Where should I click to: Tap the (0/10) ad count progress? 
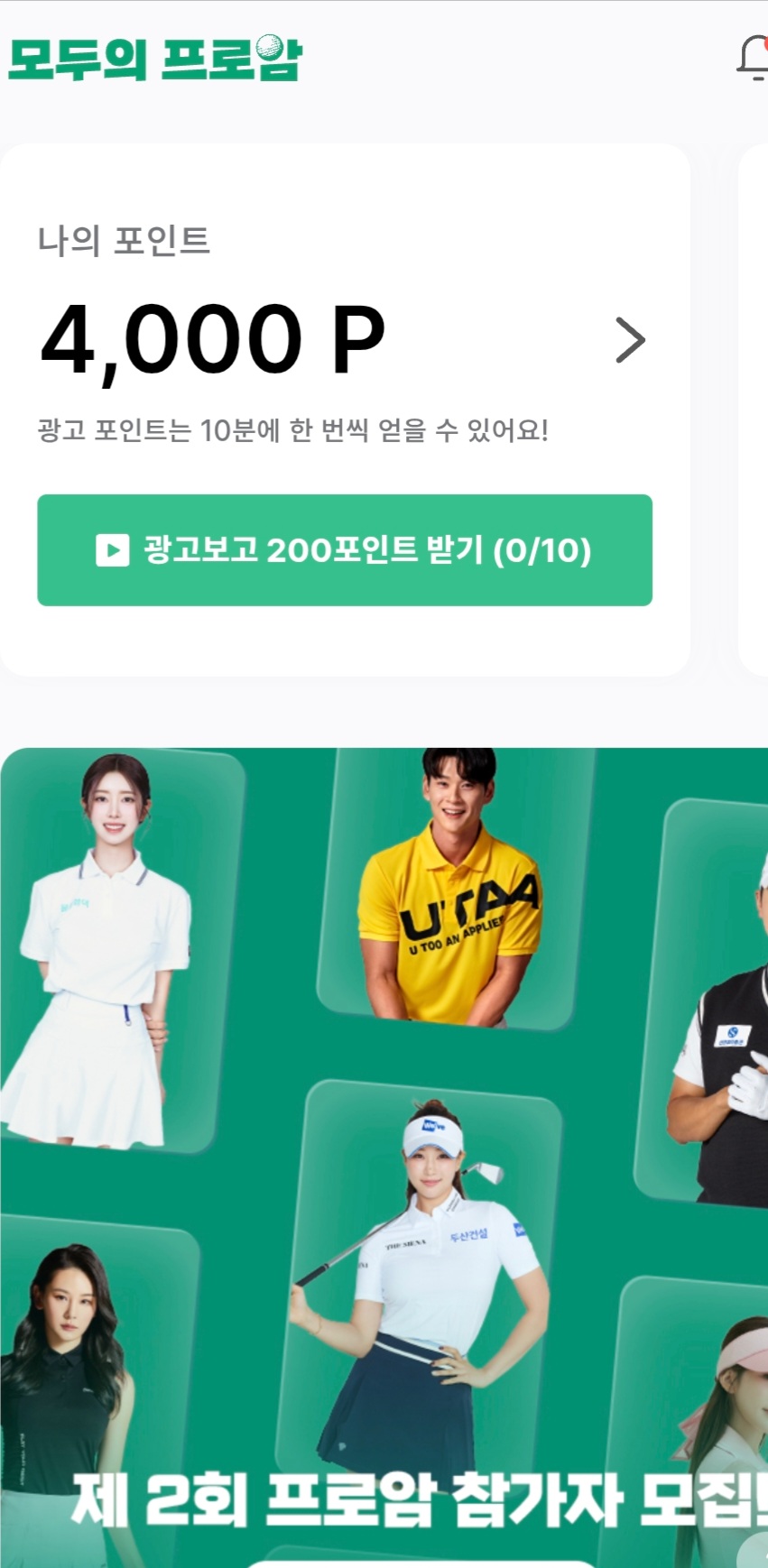point(542,550)
